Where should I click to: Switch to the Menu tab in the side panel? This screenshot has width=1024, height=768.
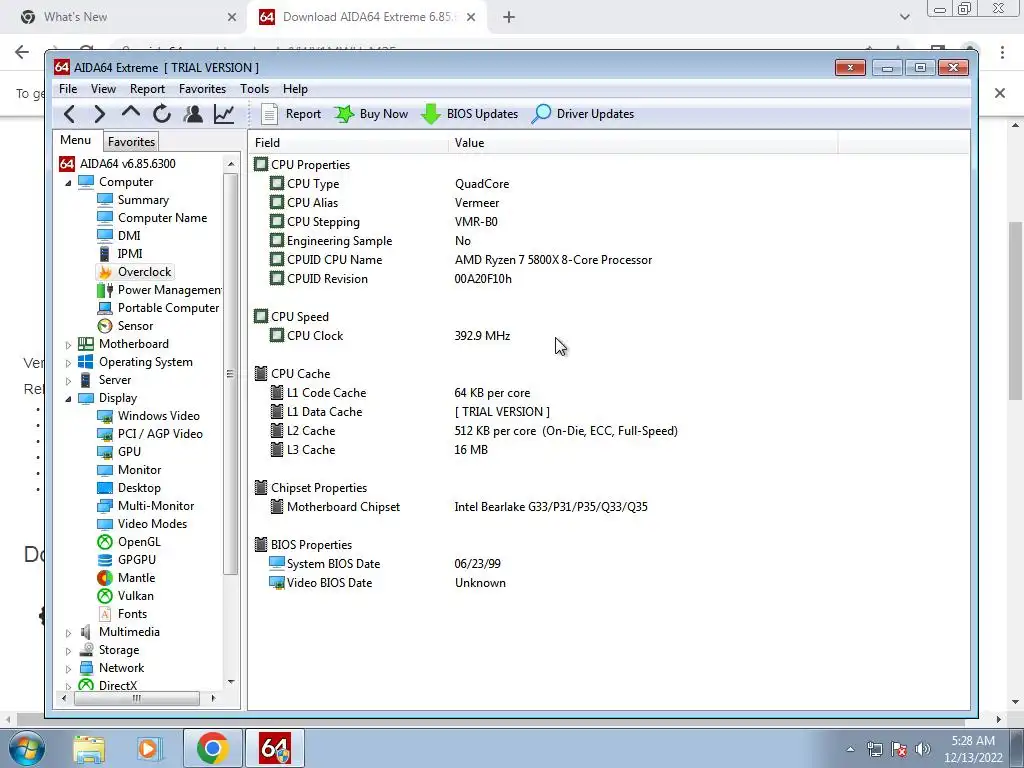pos(76,140)
